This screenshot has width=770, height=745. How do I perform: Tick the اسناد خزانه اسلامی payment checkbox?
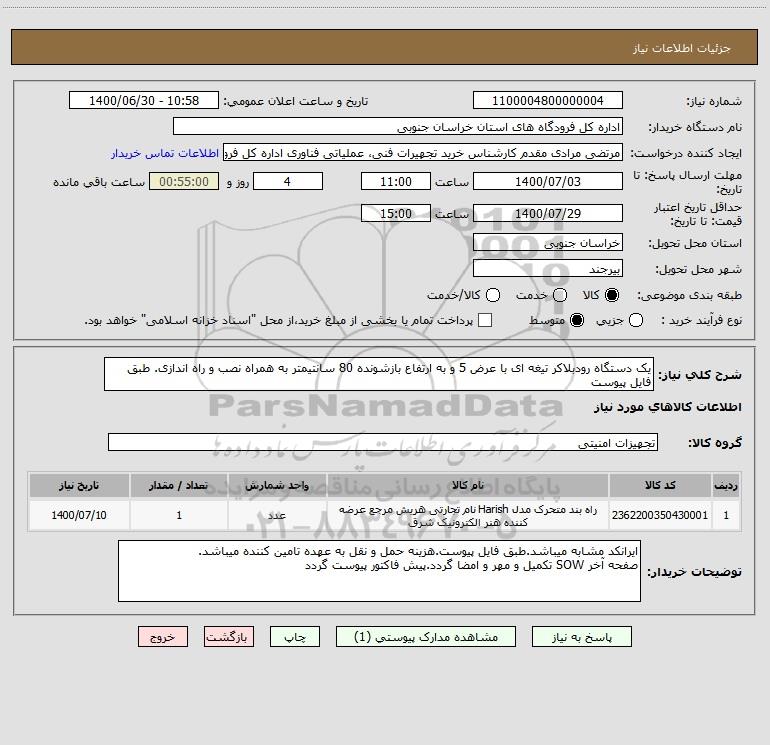(x=485, y=320)
